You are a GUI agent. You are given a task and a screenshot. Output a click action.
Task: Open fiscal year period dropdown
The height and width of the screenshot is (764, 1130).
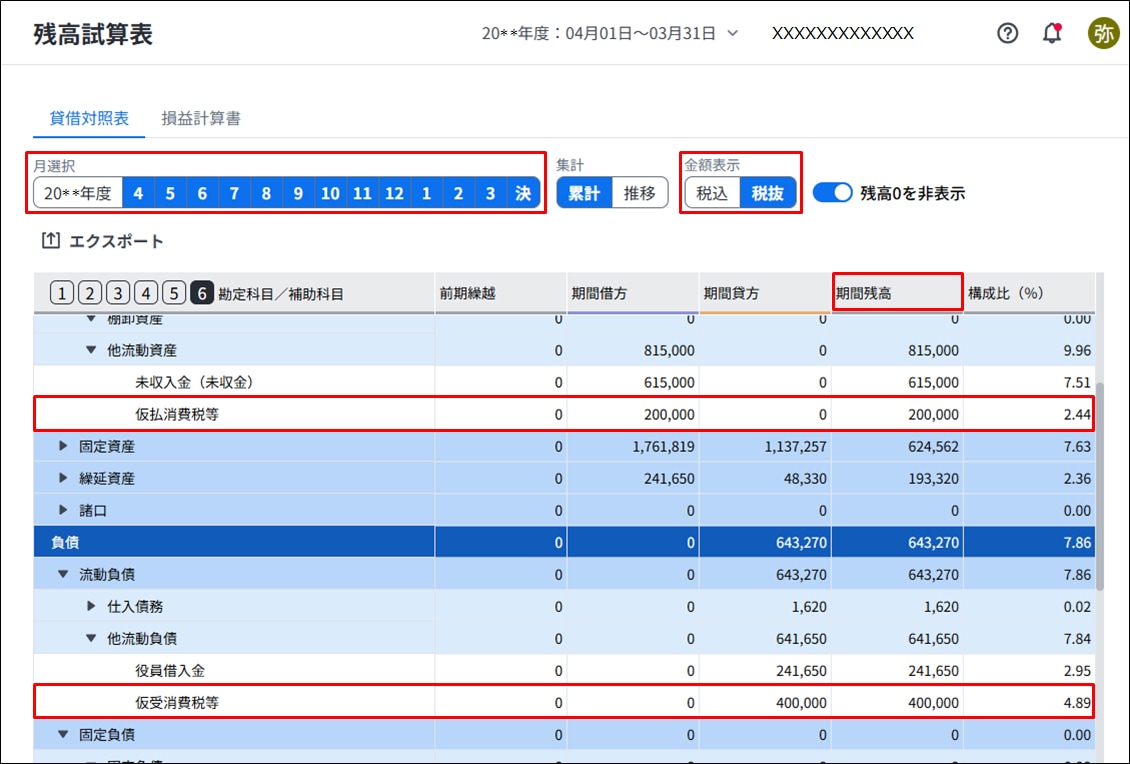(610, 33)
